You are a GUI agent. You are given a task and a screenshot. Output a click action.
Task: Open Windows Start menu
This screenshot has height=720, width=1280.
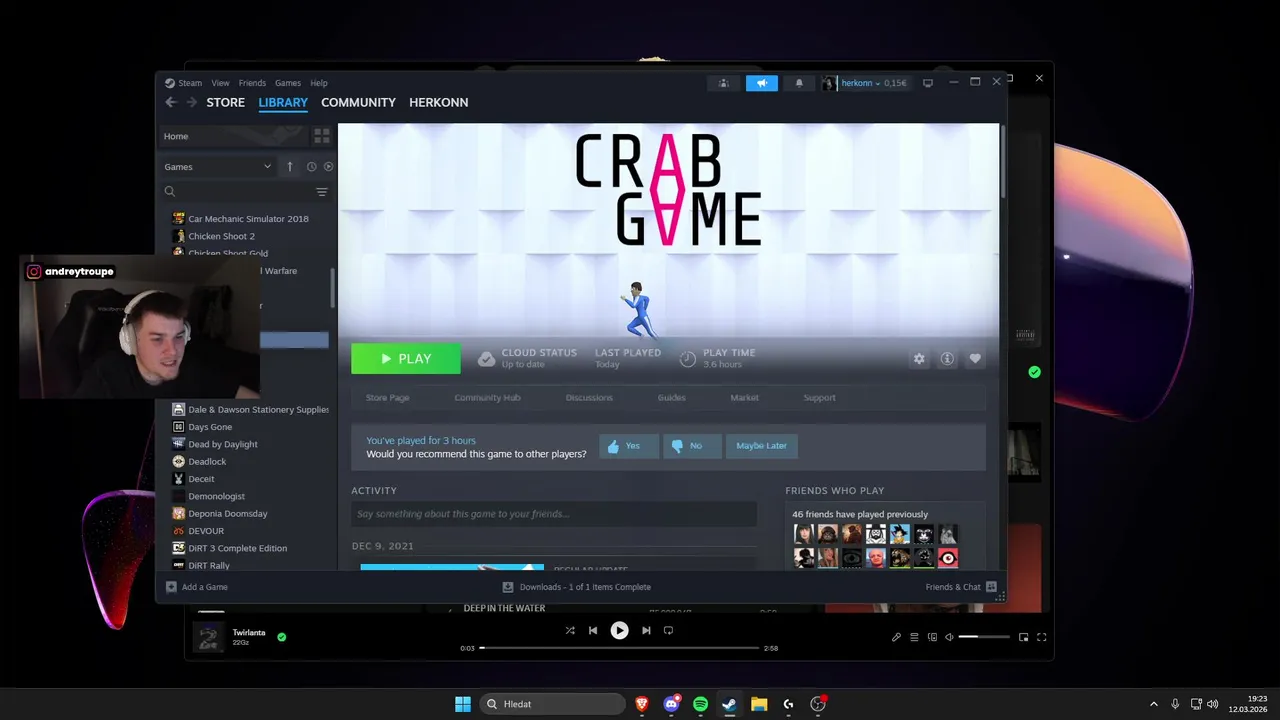pyautogui.click(x=463, y=704)
